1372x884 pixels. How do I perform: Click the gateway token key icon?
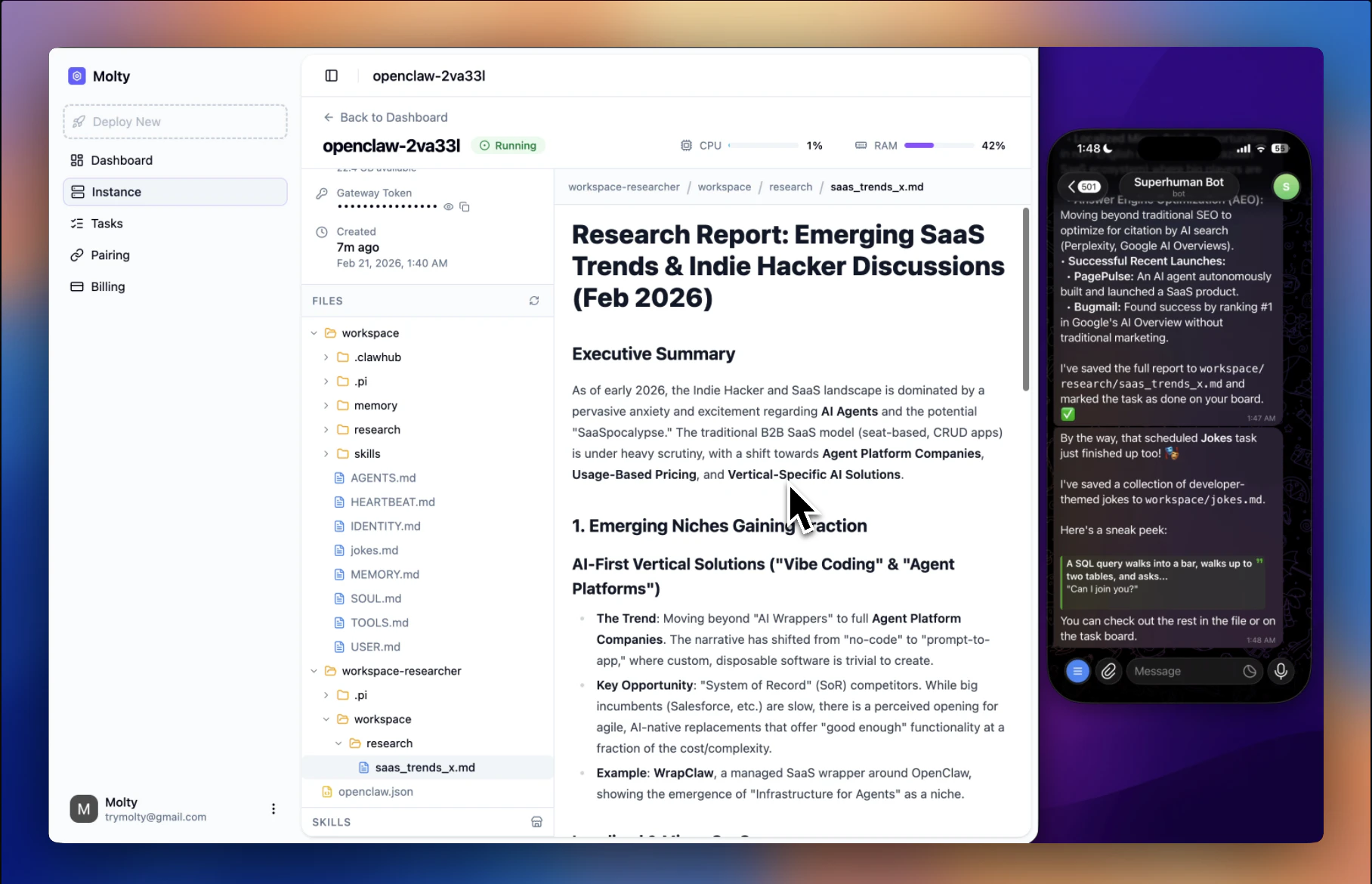pyautogui.click(x=322, y=193)
